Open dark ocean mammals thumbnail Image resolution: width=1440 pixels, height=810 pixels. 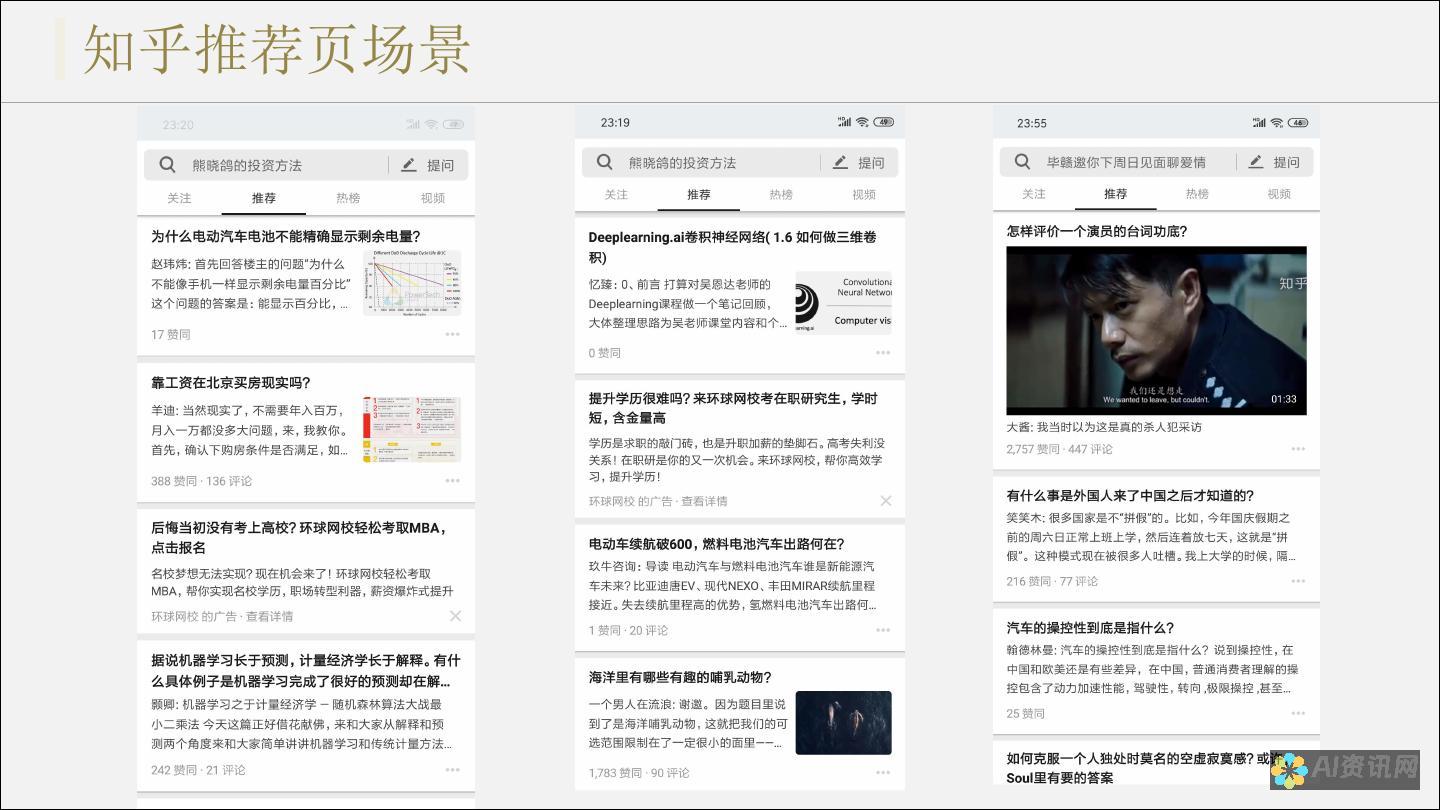(844, 723)
